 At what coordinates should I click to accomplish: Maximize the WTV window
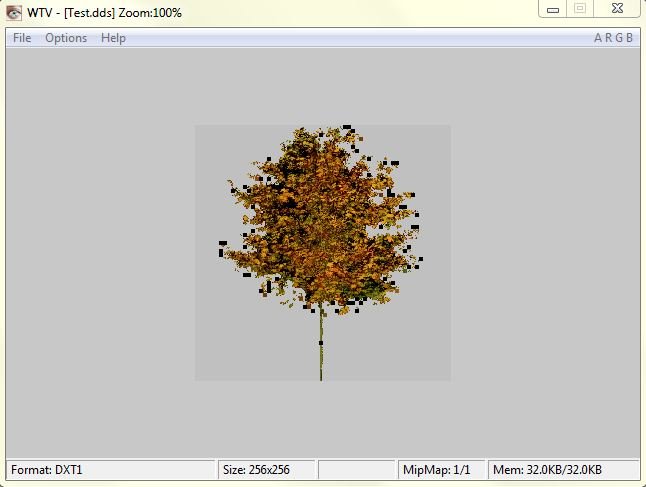click(579, 10)
